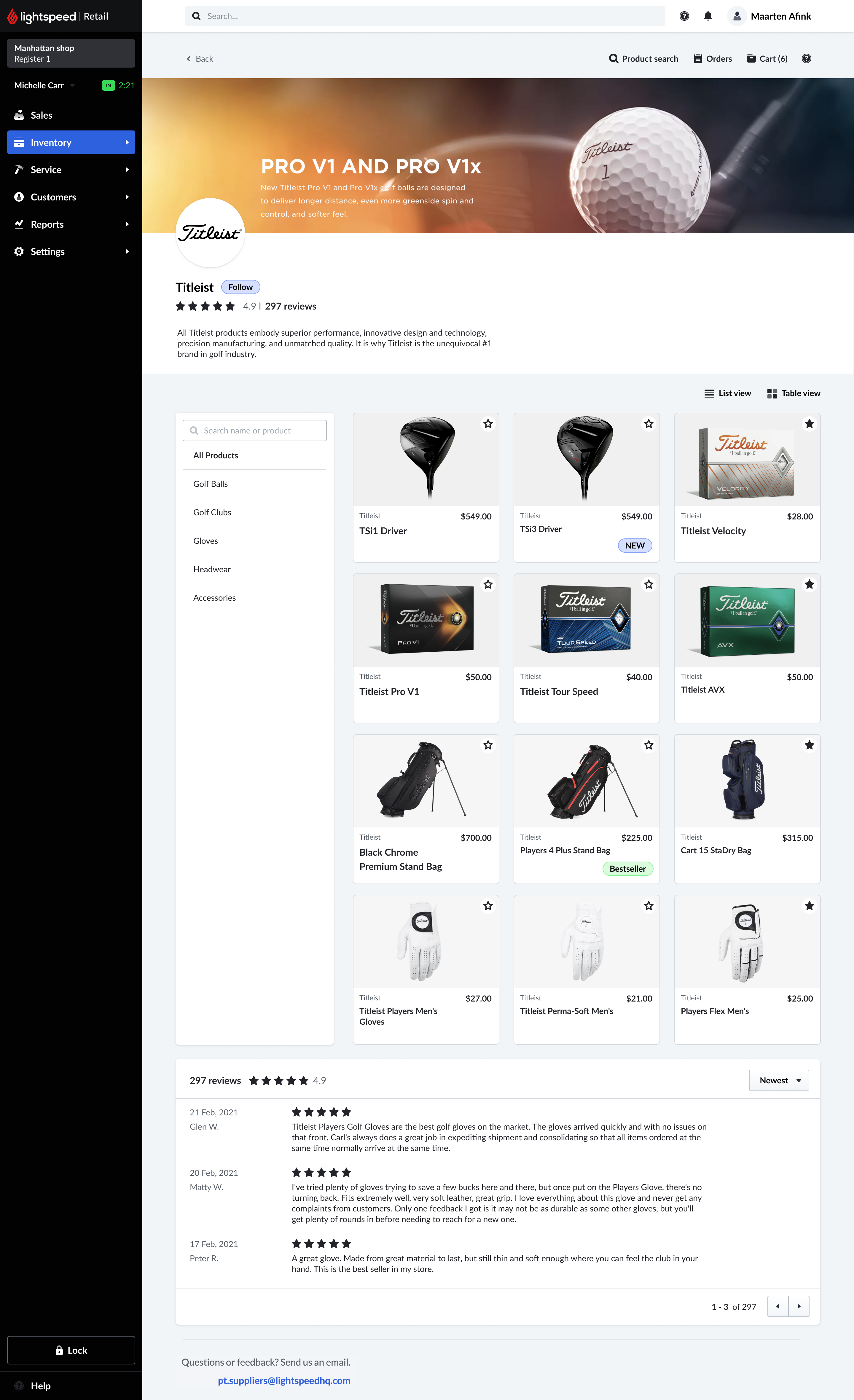Click the Reports chart icon in sidebar
Screen dimensions: 854x1400
tap(19, 224)
